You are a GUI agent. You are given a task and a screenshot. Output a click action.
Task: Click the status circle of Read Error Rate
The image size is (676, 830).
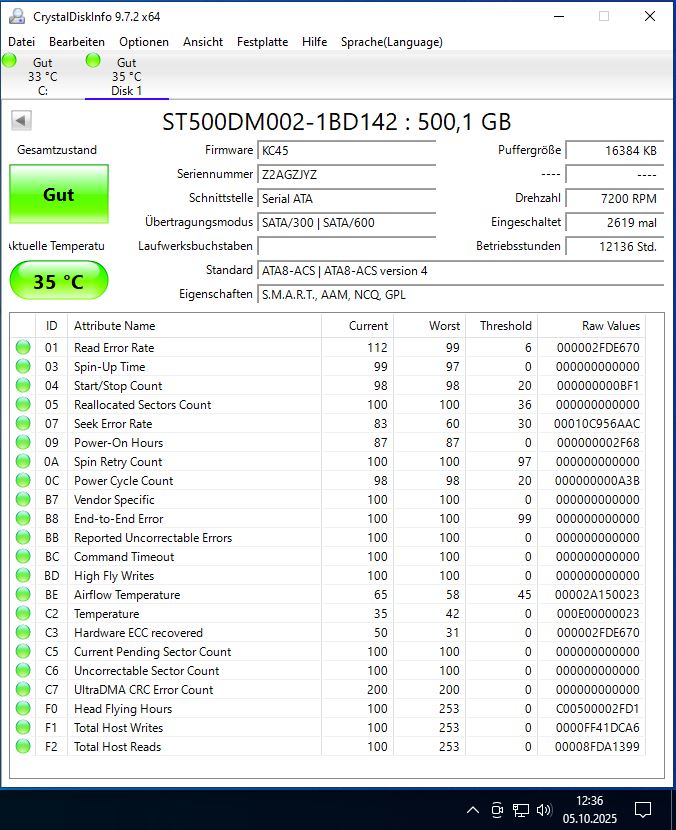[x=23, y=347]
